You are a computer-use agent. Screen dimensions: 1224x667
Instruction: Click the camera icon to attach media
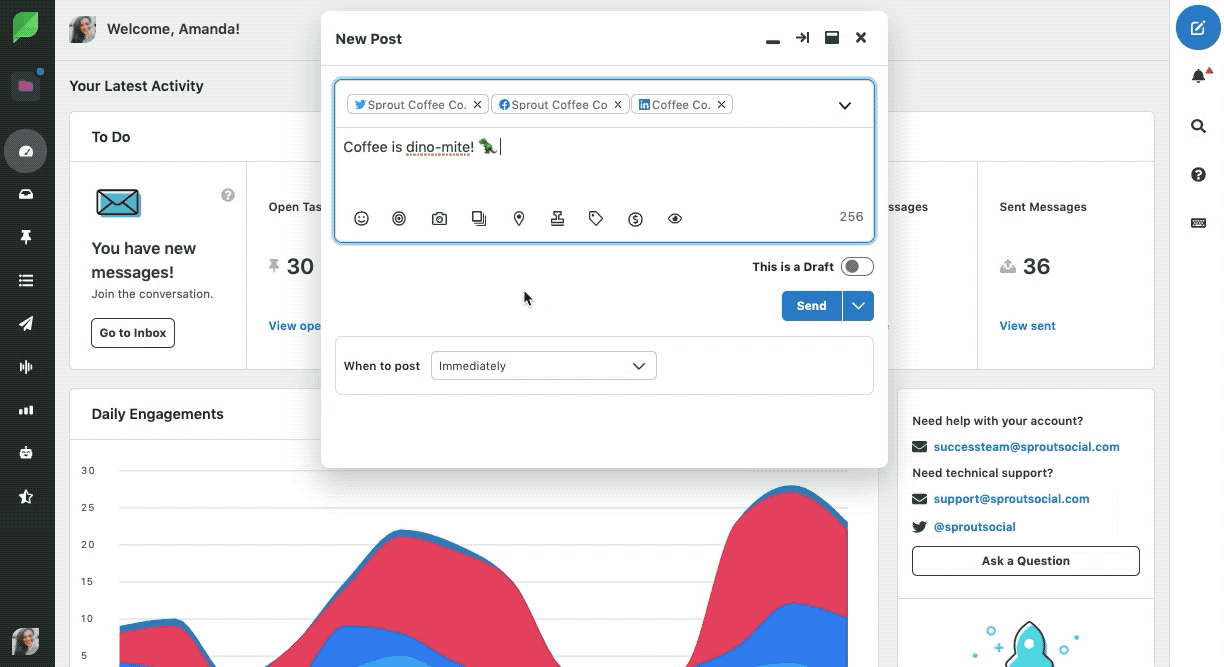coord(439,218)
